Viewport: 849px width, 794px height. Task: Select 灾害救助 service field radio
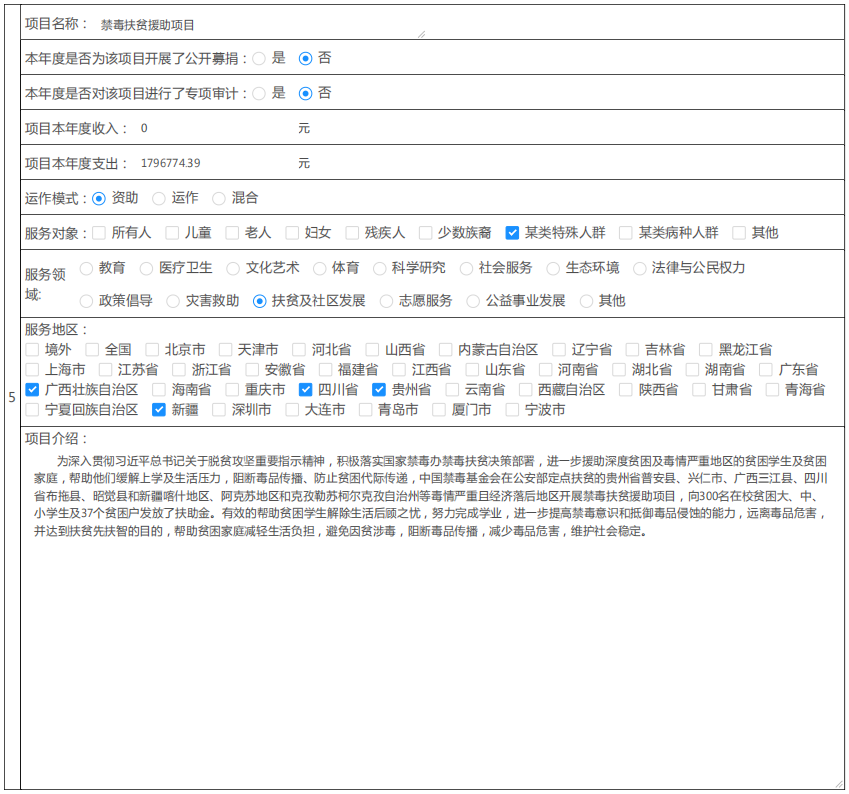pos(173,301)
